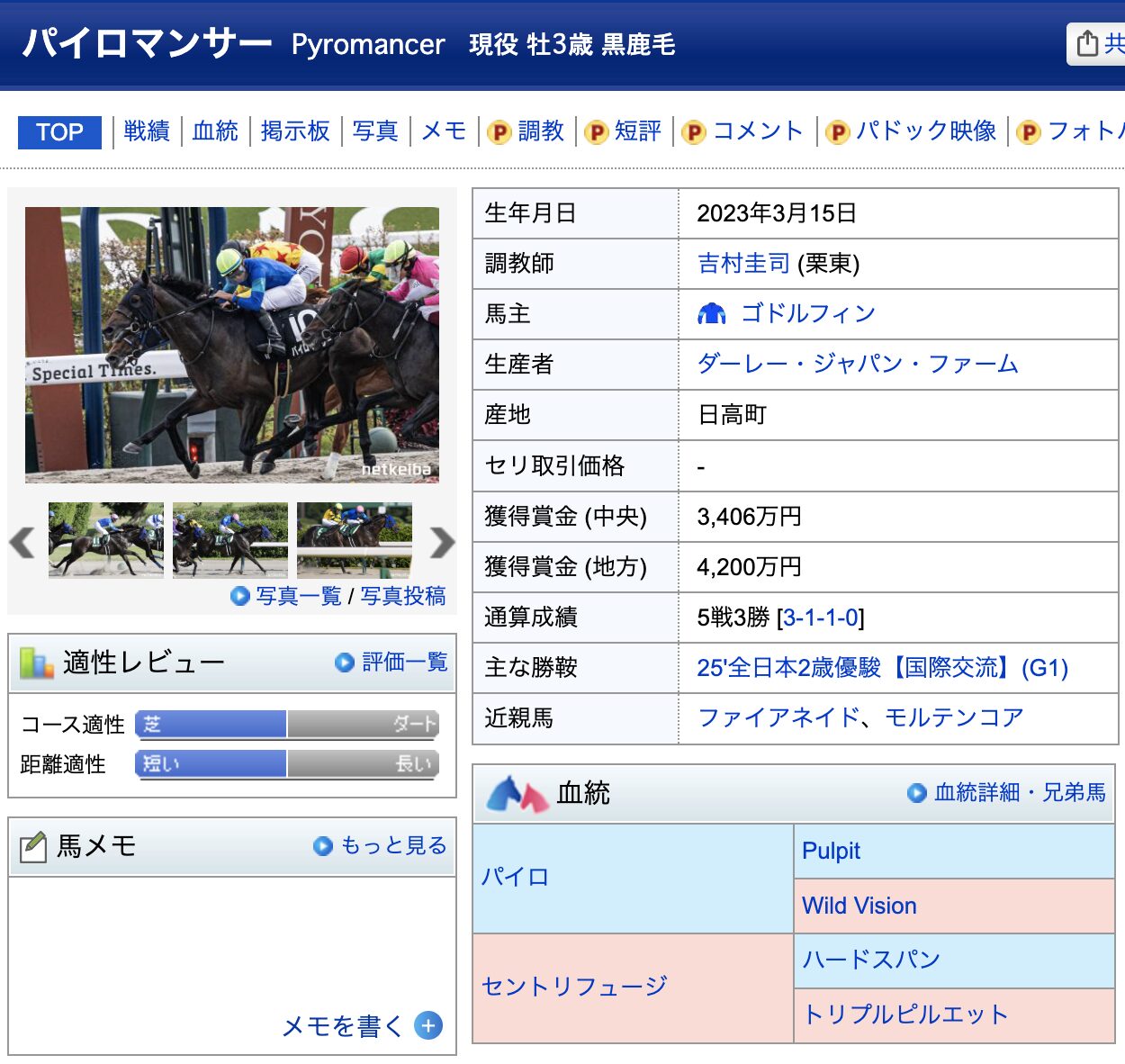Image resolution: width=1125 pixels, height=1064 pixels.
Task: Open grandsire Pulpit link
Action: [831, 851]
